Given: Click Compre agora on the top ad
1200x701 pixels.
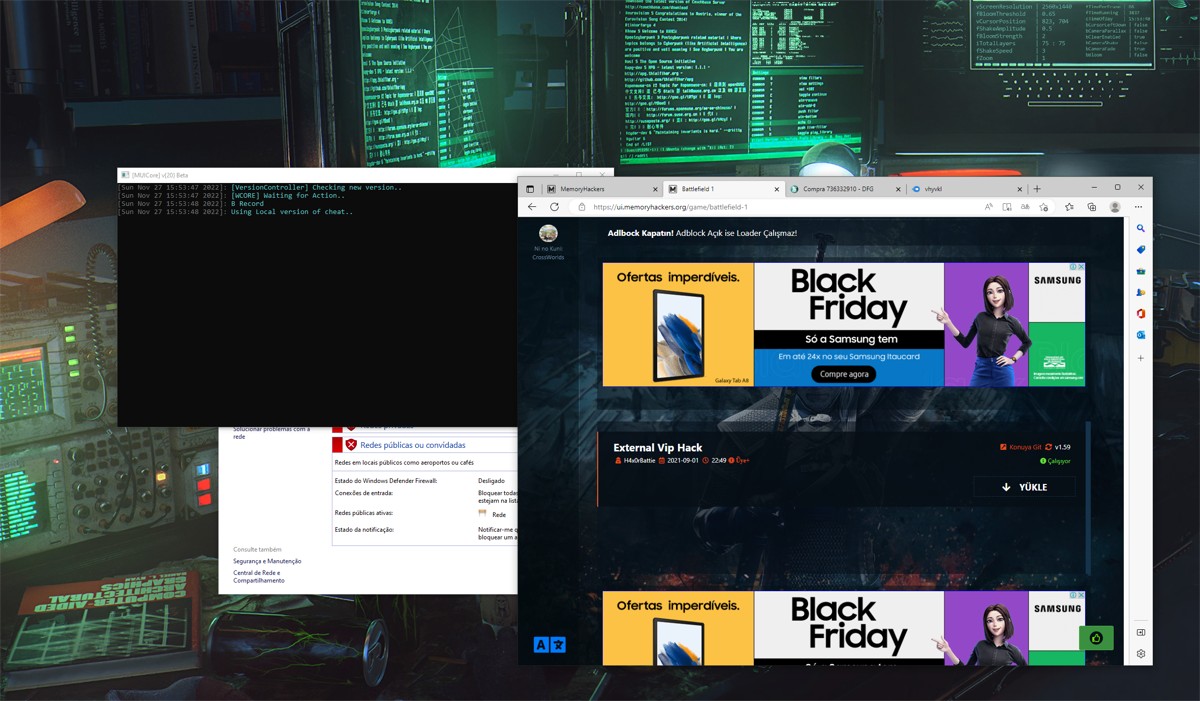Looking at the screenshot, I should tap(843, 374).
